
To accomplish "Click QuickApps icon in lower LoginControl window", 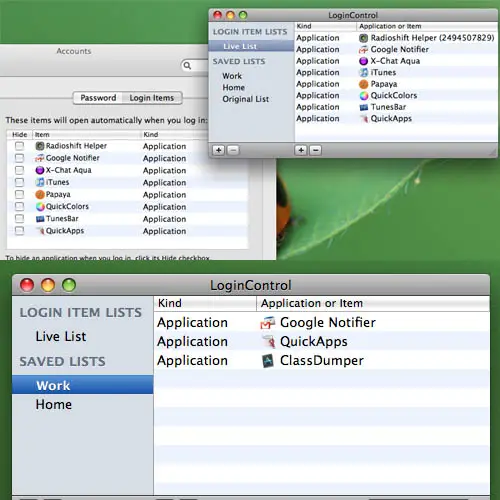I will (269, 342).
